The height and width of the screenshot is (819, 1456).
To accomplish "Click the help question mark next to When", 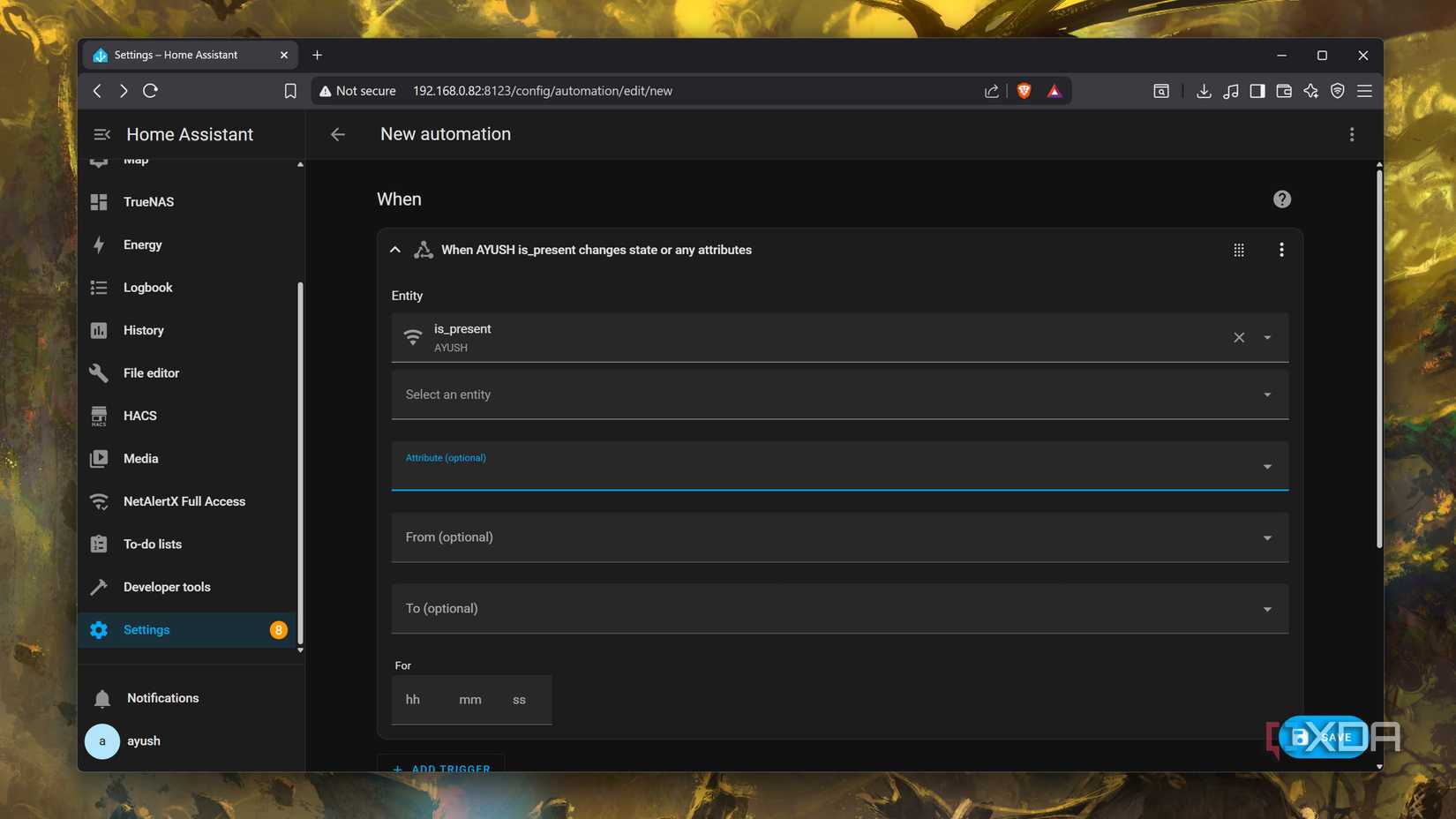I will click(x=1281, y=199).
